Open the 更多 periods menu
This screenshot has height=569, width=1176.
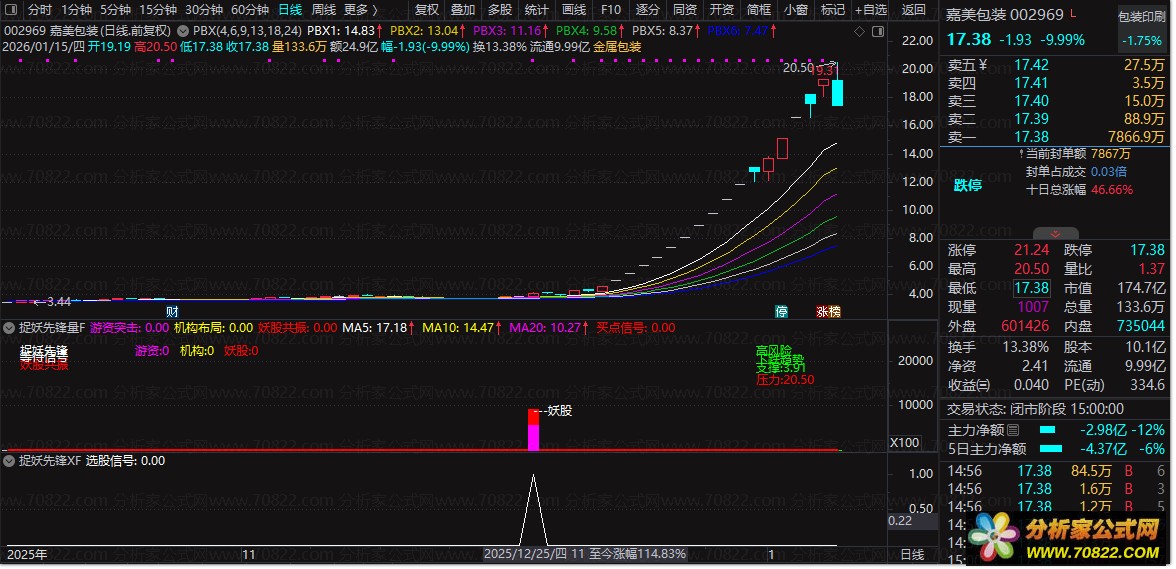click(x=359, y=10)
